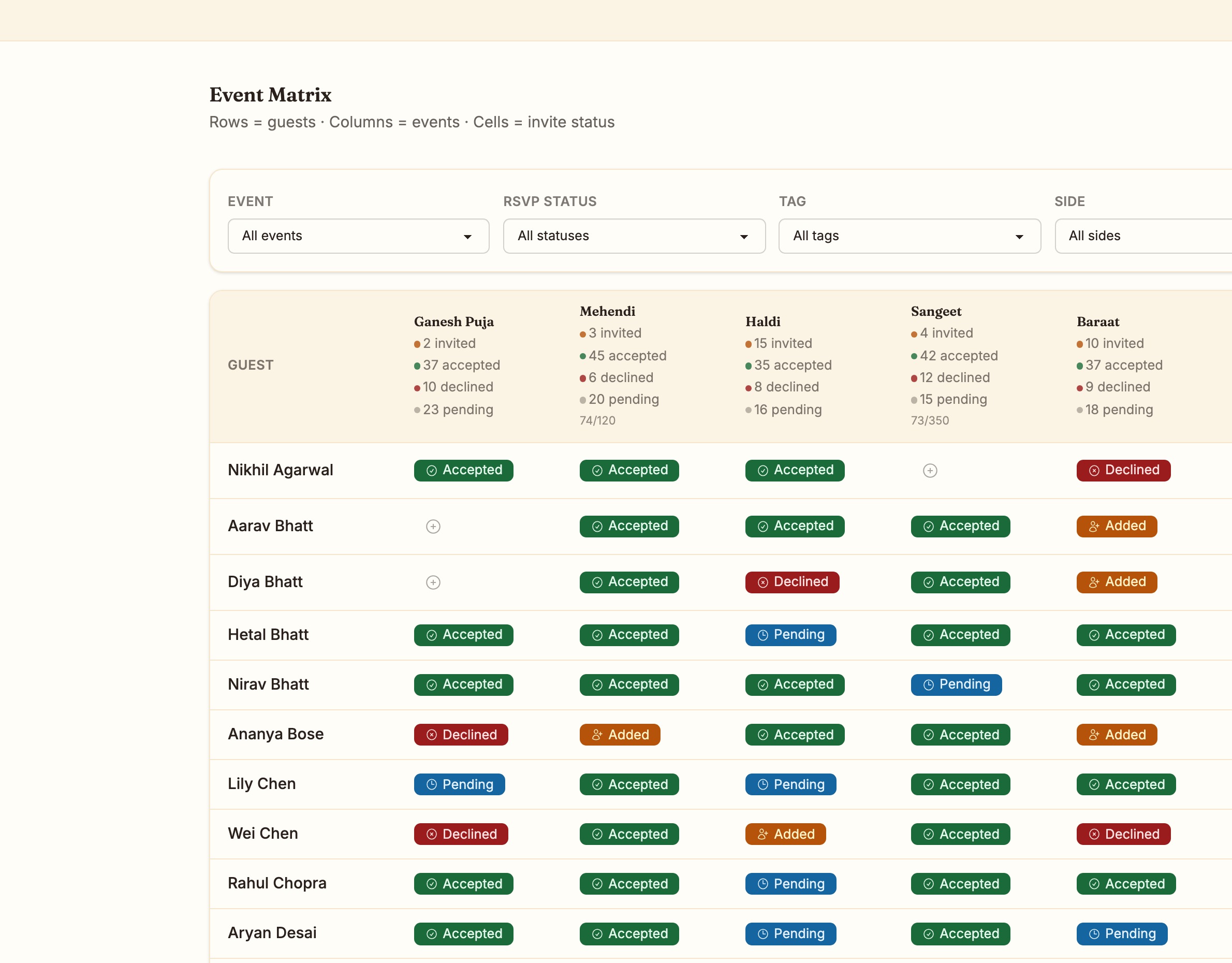
Task: Click Aarav Bhatt's Sangeet Accepted badge
Action: (x=960, y=527)
